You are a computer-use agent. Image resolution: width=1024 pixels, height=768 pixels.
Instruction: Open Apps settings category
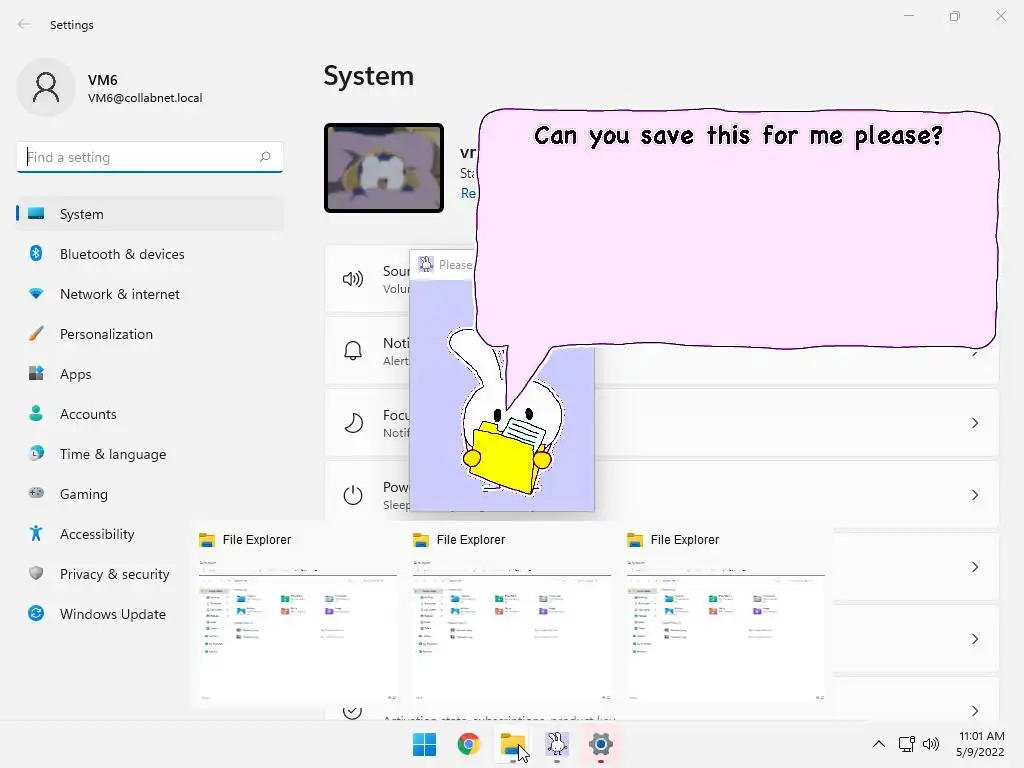[x=150, y=374]
